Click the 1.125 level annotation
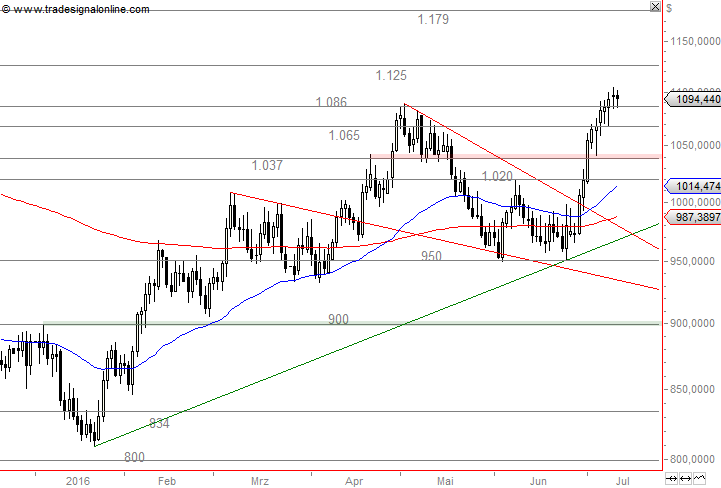Image resolution: width=721 pixels, height=488 pixels. [x=391, y=76]
